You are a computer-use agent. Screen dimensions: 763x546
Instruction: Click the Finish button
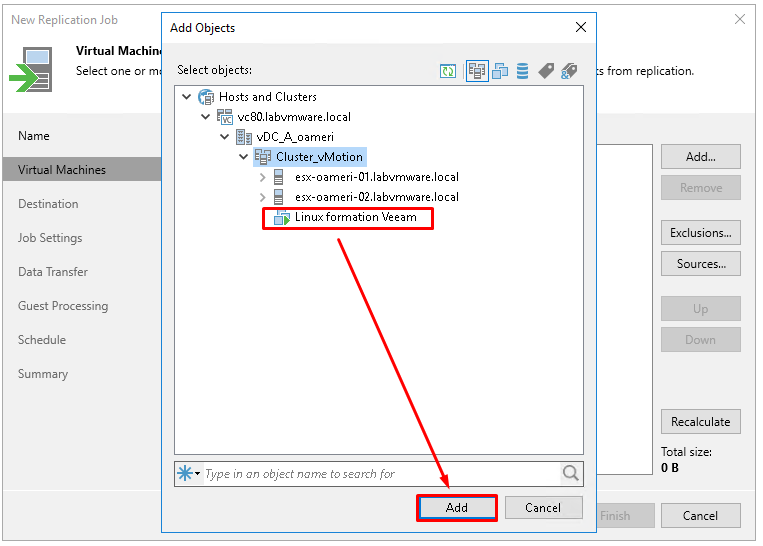click(626, 516)
